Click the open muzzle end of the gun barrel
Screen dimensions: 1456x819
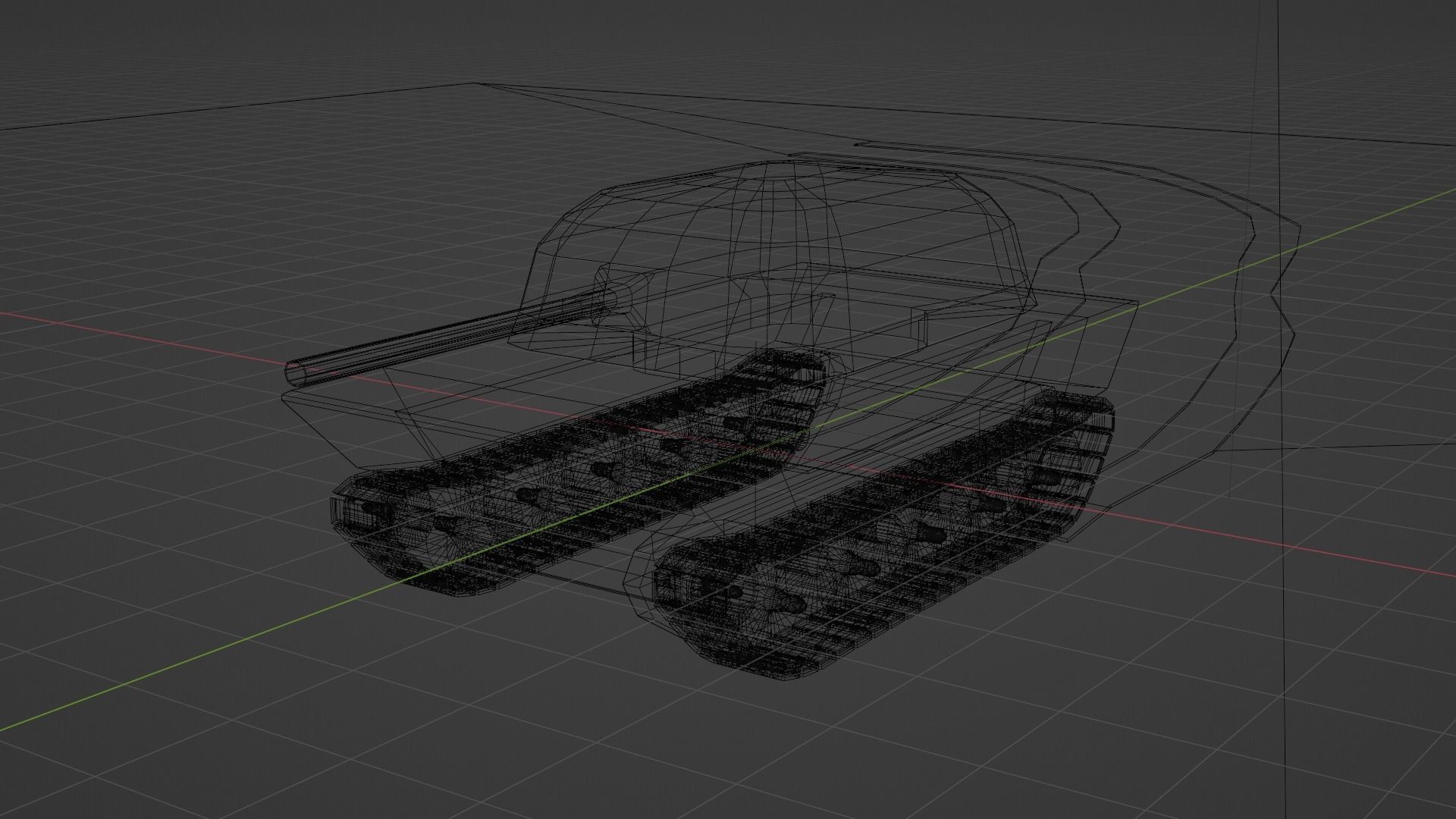tap(296, 372)
